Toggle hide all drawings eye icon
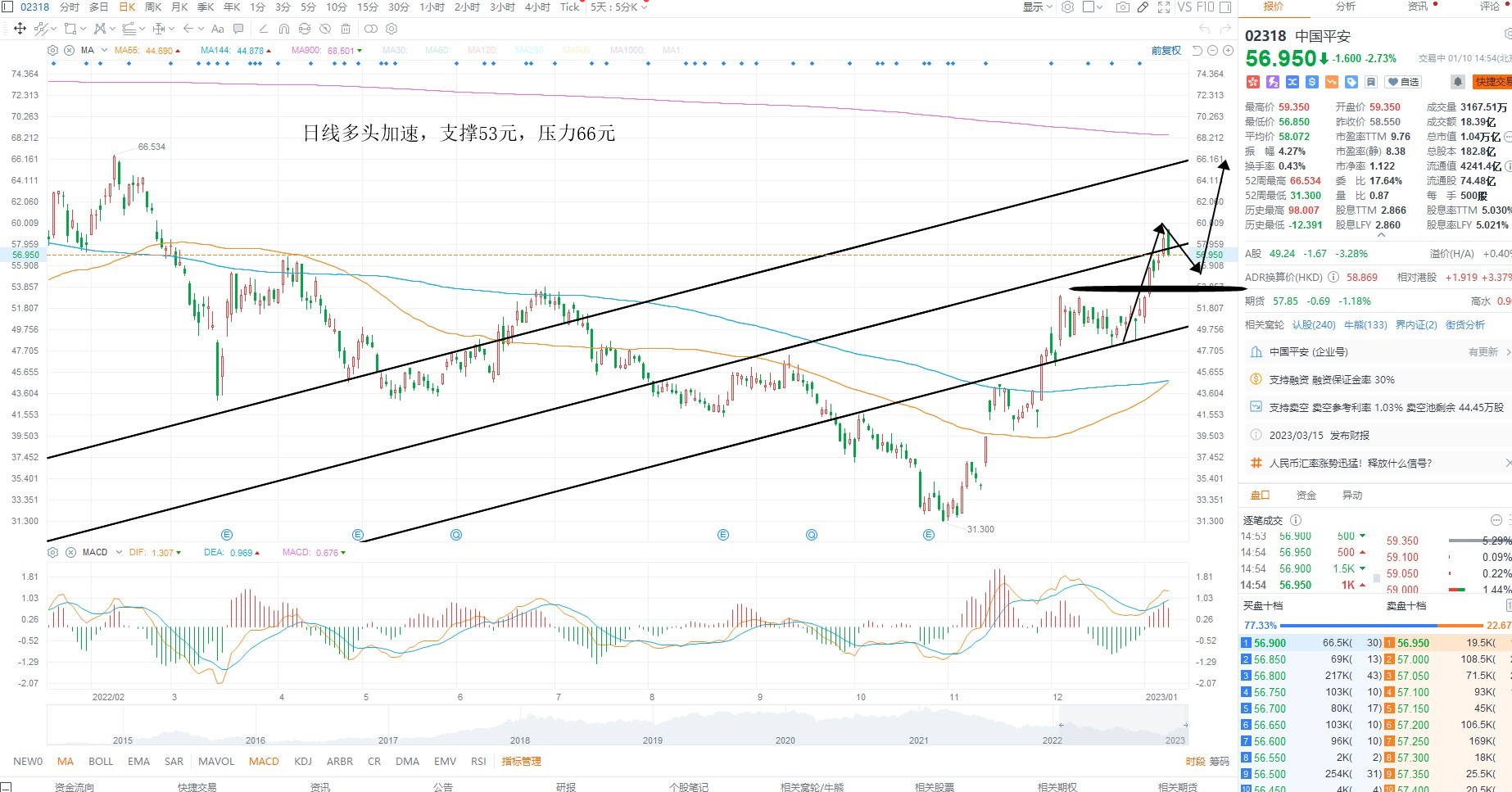The width and height of the screenshot is (1512, 792). [x=325, y=29]
